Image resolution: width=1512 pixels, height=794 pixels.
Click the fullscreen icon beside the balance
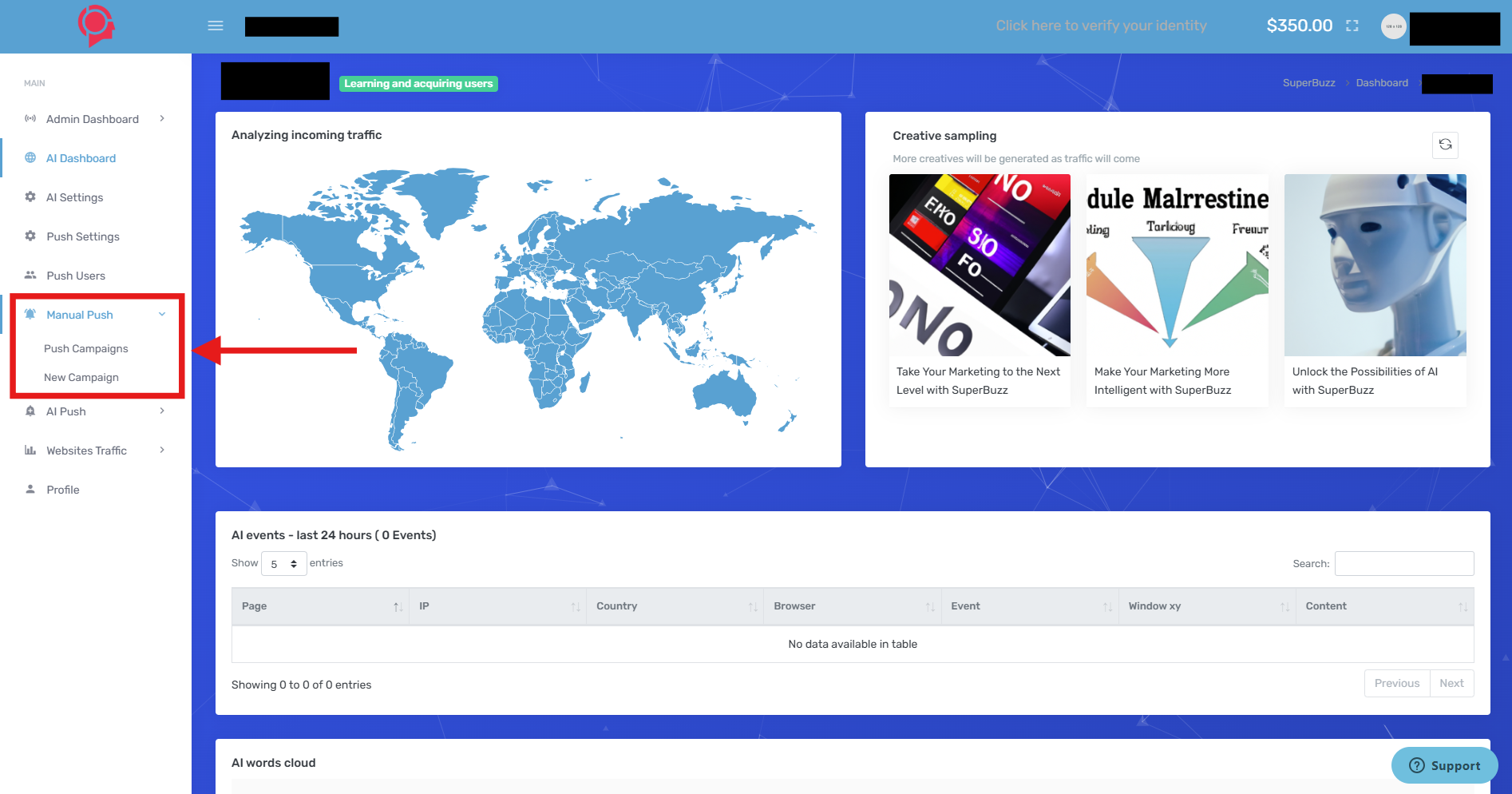[1352, 26]
